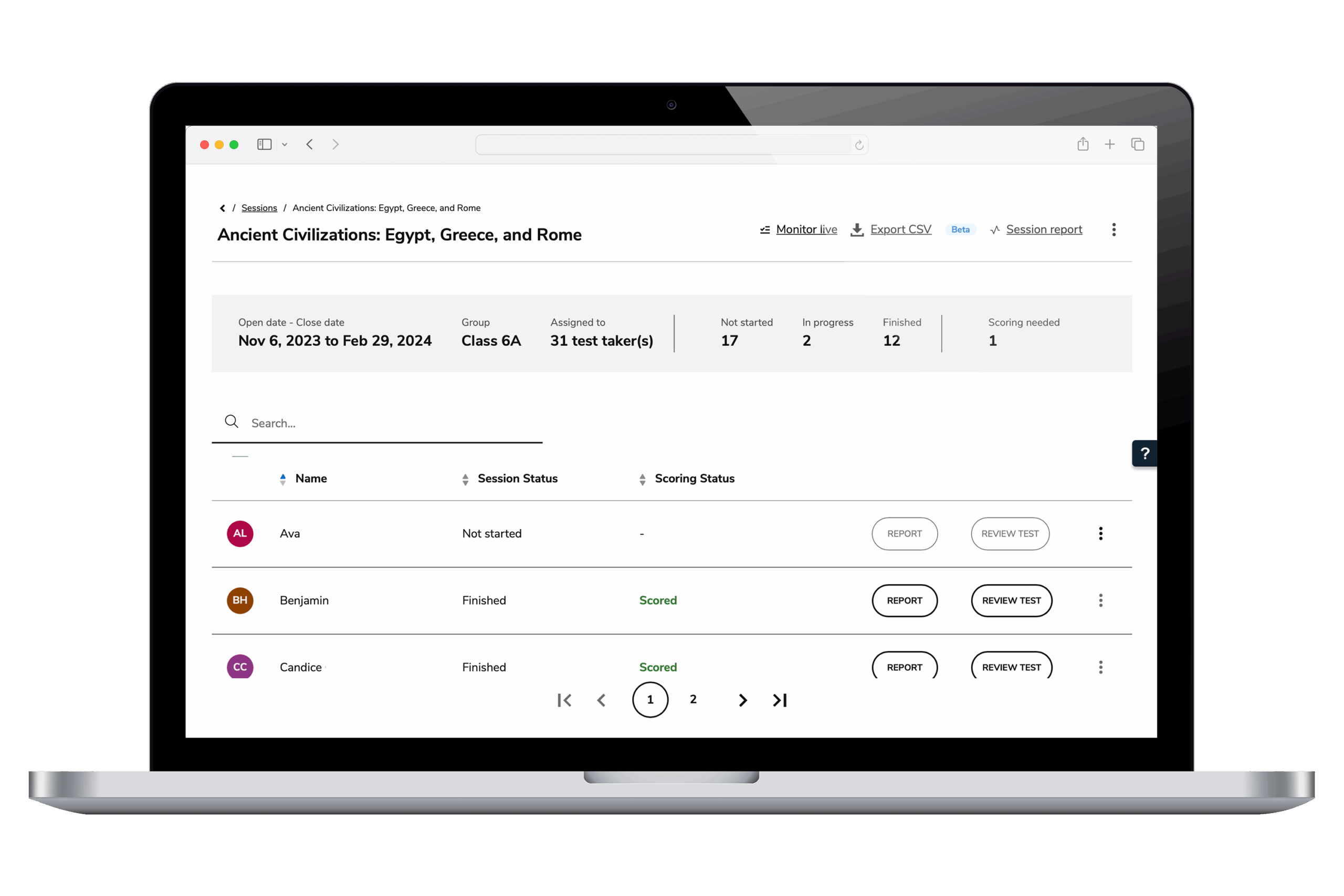Image resolution: width=1344 pixels, height=896 pixels.
Task: Click Review Test for Candice
Action: click(1011, 666)
